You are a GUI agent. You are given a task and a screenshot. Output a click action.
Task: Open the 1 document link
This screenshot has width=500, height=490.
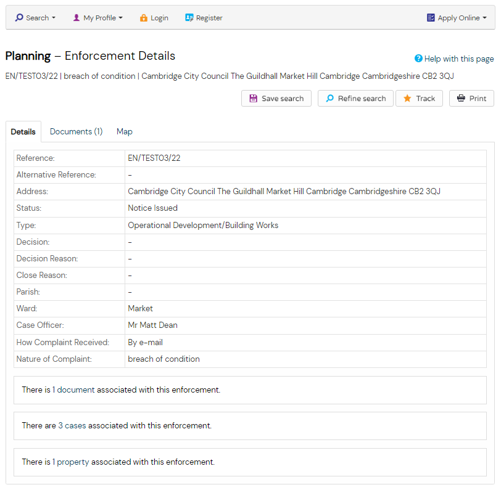click(73, 390)
